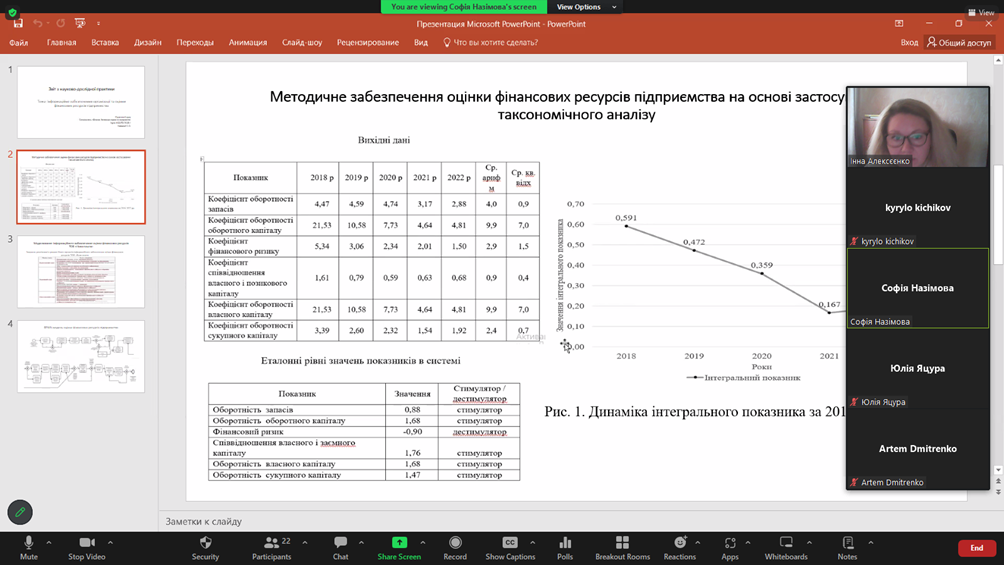This screenshot has height=565, width=1004.
Task: Switch to the Главная ribbon tab
Action: [61, 43]
